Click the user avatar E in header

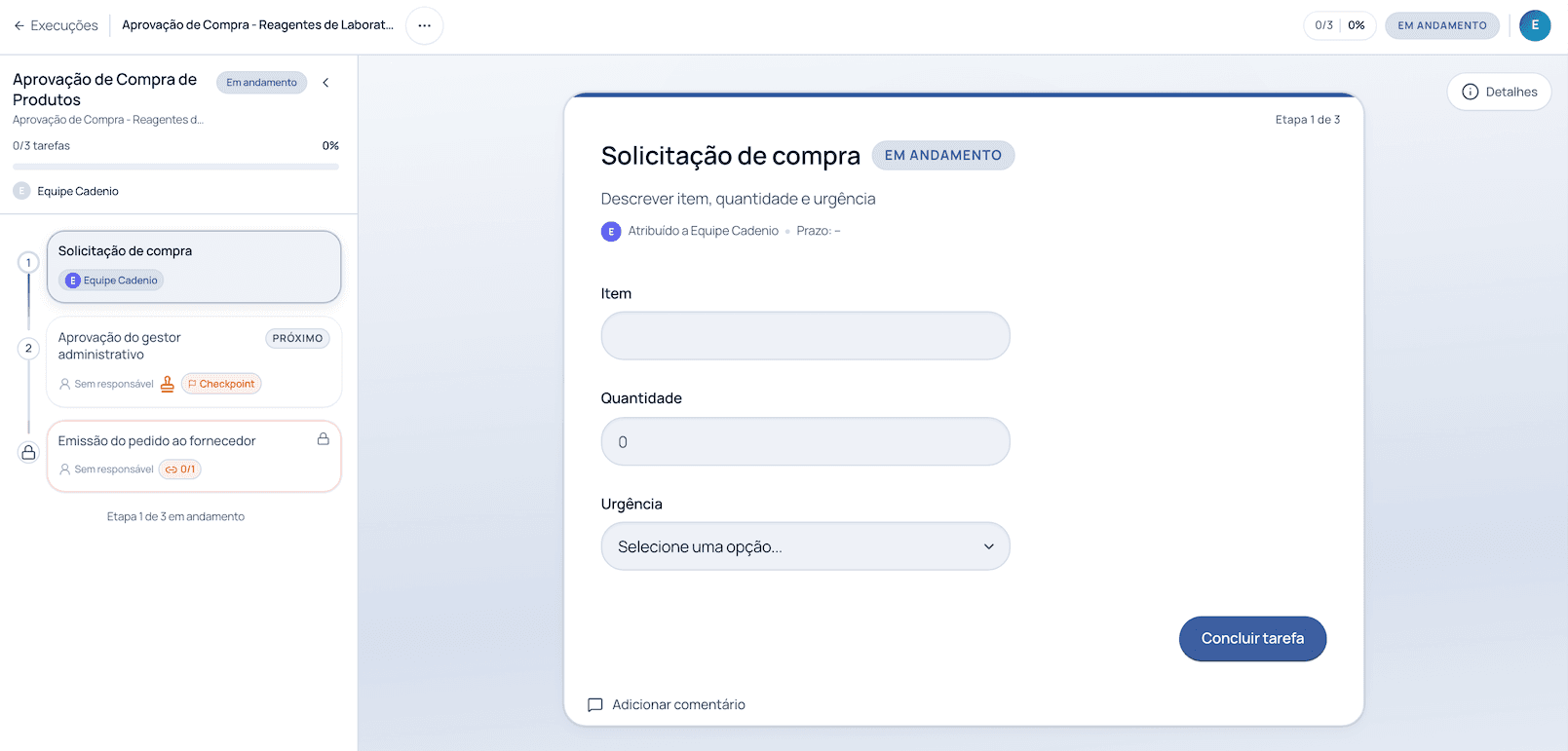click(1535, 25)
